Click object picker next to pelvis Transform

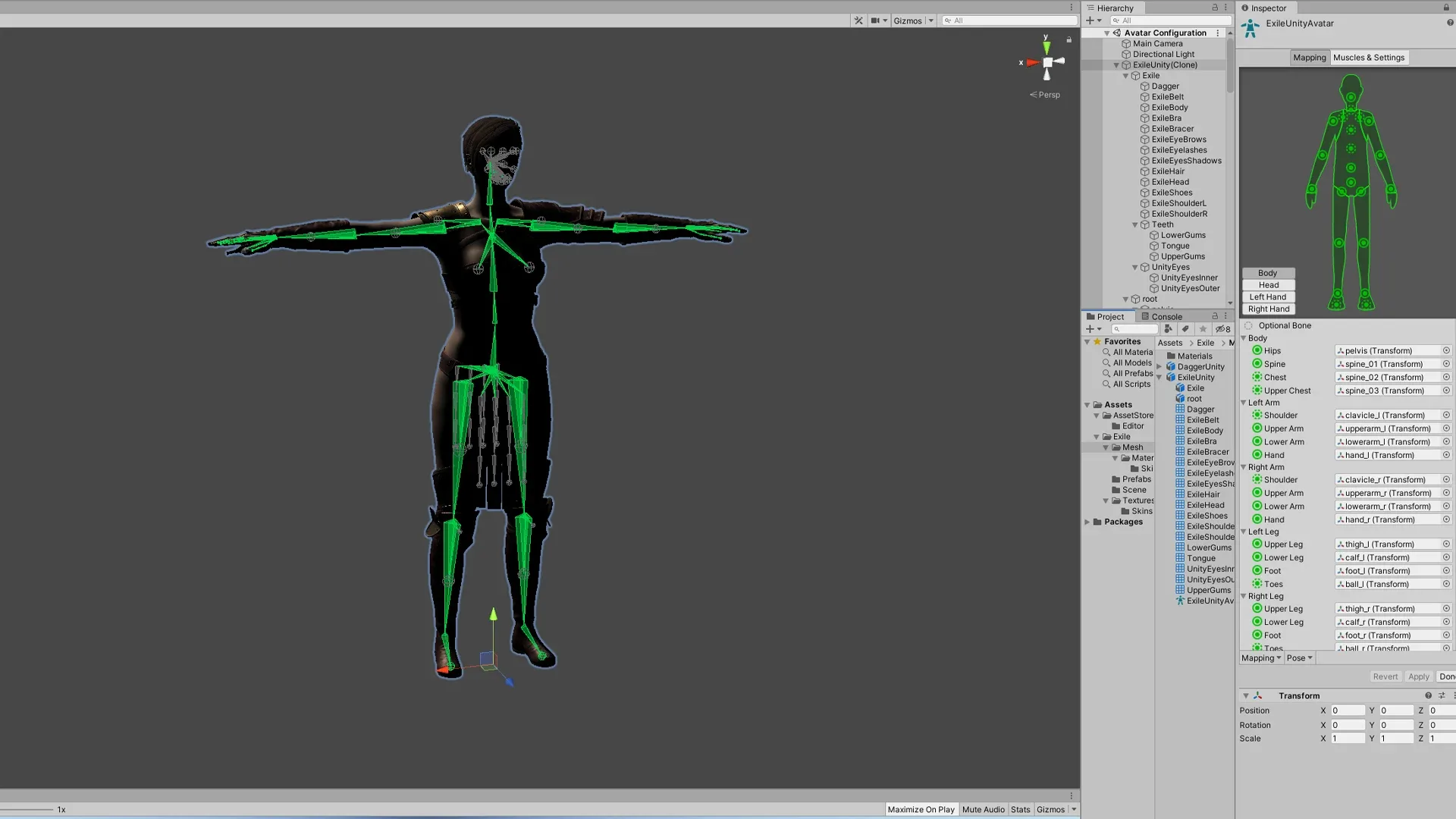point(1446,350)
